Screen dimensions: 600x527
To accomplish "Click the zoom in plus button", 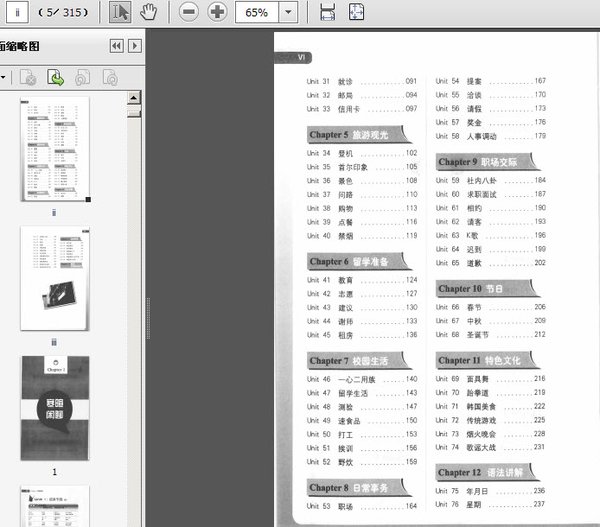I will [216, 12].
